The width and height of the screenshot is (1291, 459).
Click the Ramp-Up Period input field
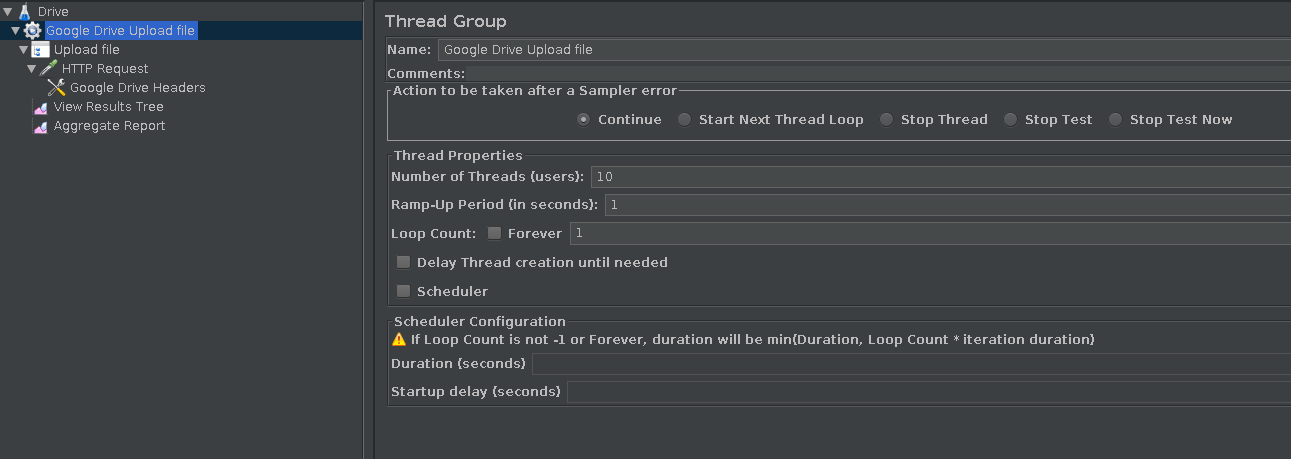pyautogui.click(x=948, y=205)
